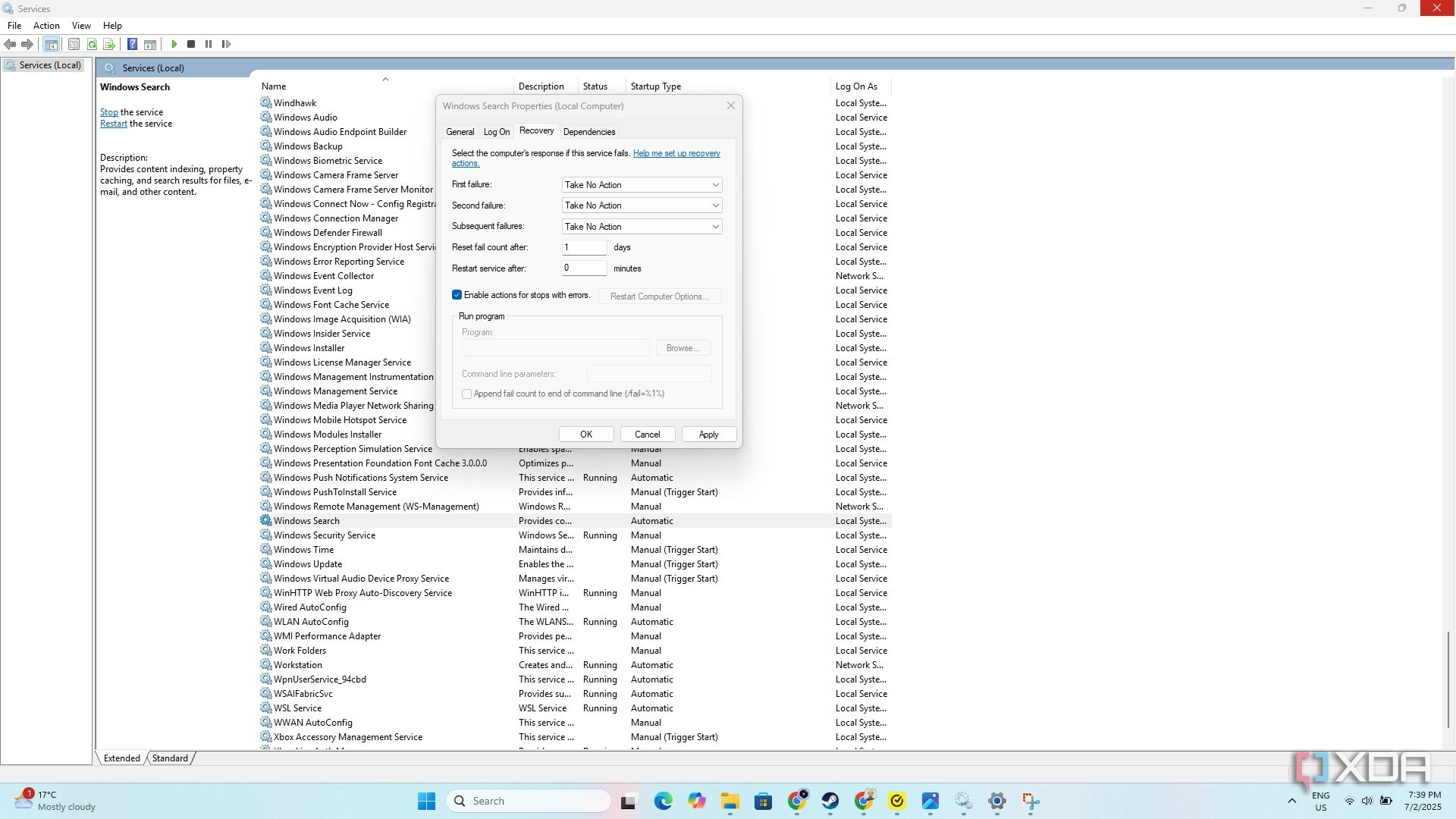
Task: Open the File menu
Action: [x=14, y=25]
